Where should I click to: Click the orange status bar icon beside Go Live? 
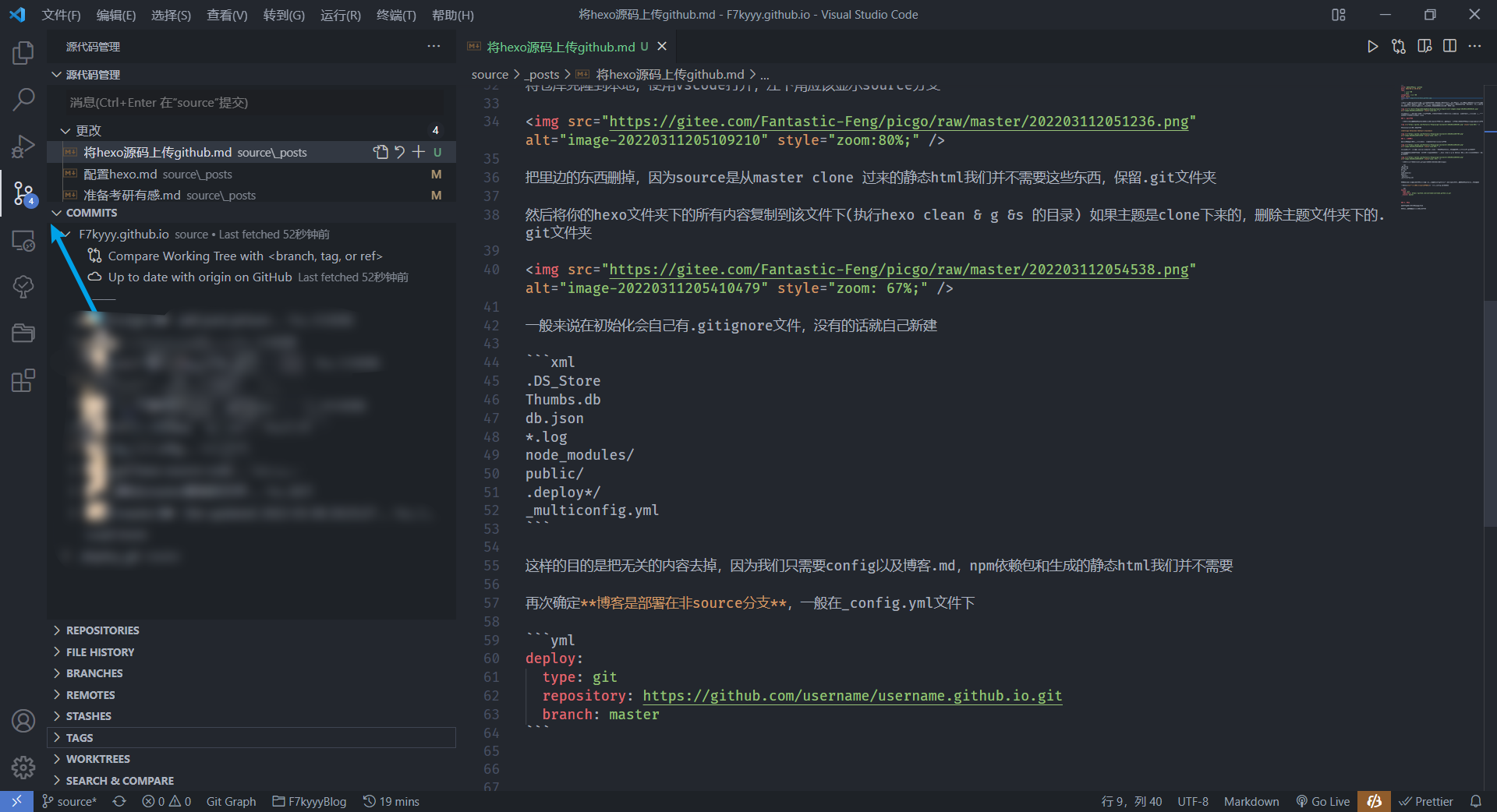pos(1375,801)
